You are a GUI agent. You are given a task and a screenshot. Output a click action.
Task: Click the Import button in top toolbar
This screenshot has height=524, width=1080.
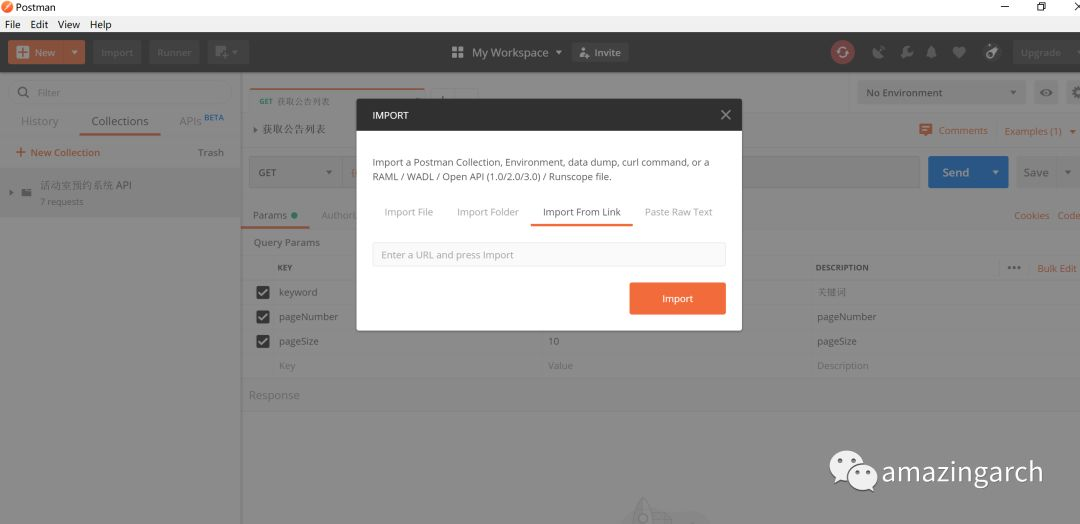[x=117, y=52]
